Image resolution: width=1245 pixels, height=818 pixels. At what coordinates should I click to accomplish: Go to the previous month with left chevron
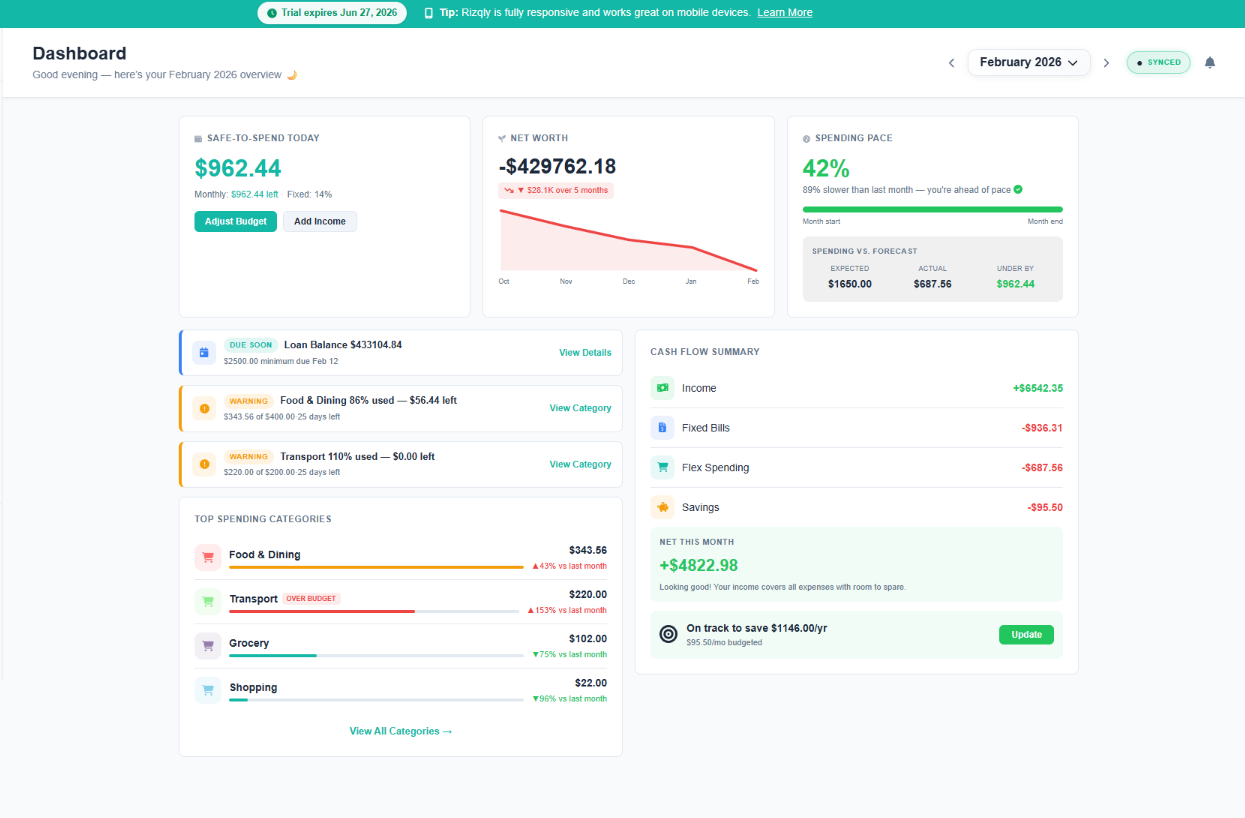click(951, 62)
